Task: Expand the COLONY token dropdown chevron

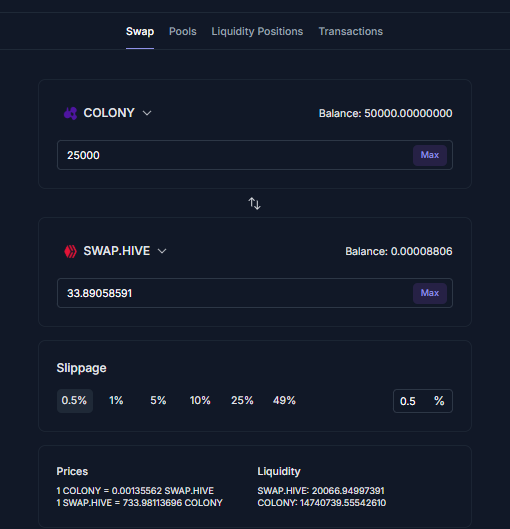Action: pos(147,113)
